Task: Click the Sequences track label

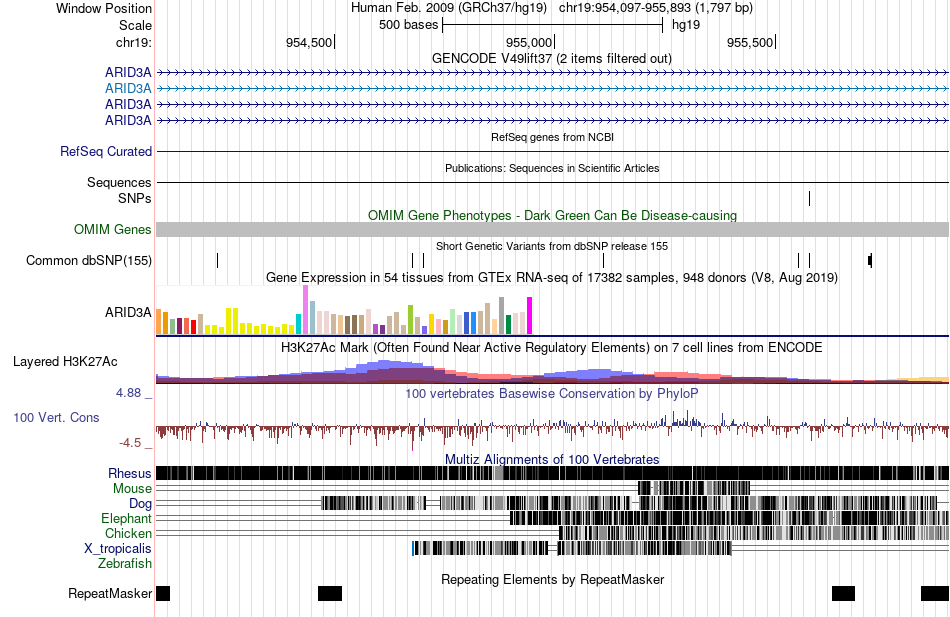Action: 119,182
